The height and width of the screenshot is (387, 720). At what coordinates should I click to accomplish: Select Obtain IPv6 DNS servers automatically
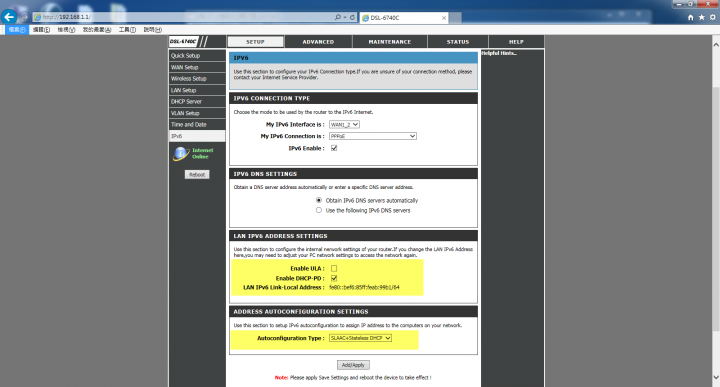(x=319, y=200)
